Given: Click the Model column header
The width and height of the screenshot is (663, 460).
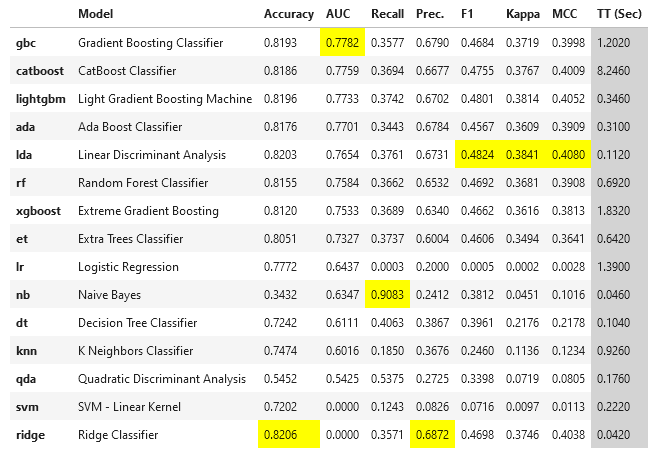Looking at the screenshot, I should (x=96, y=14).
